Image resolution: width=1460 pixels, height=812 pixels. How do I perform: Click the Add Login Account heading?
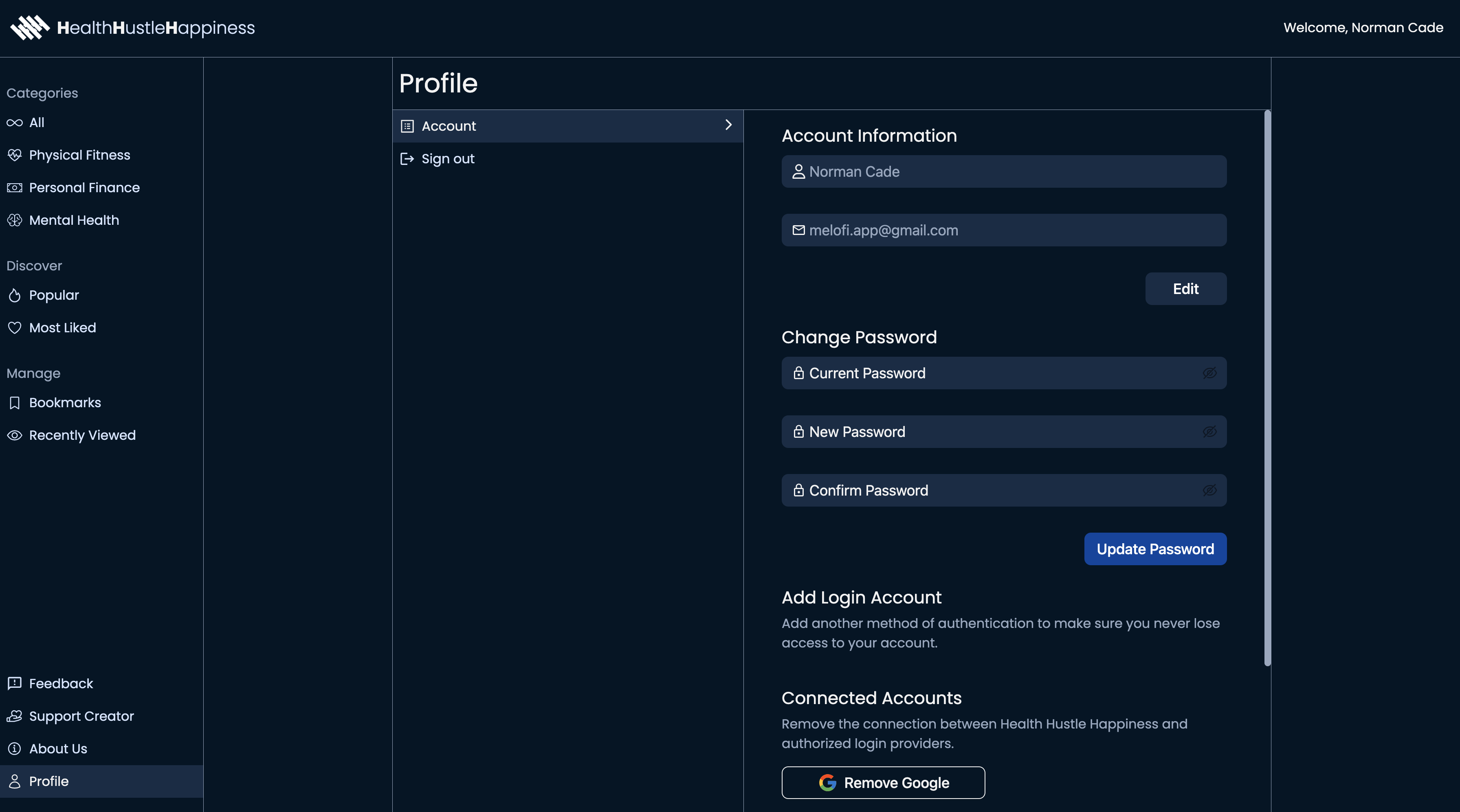tap(861, 597)
